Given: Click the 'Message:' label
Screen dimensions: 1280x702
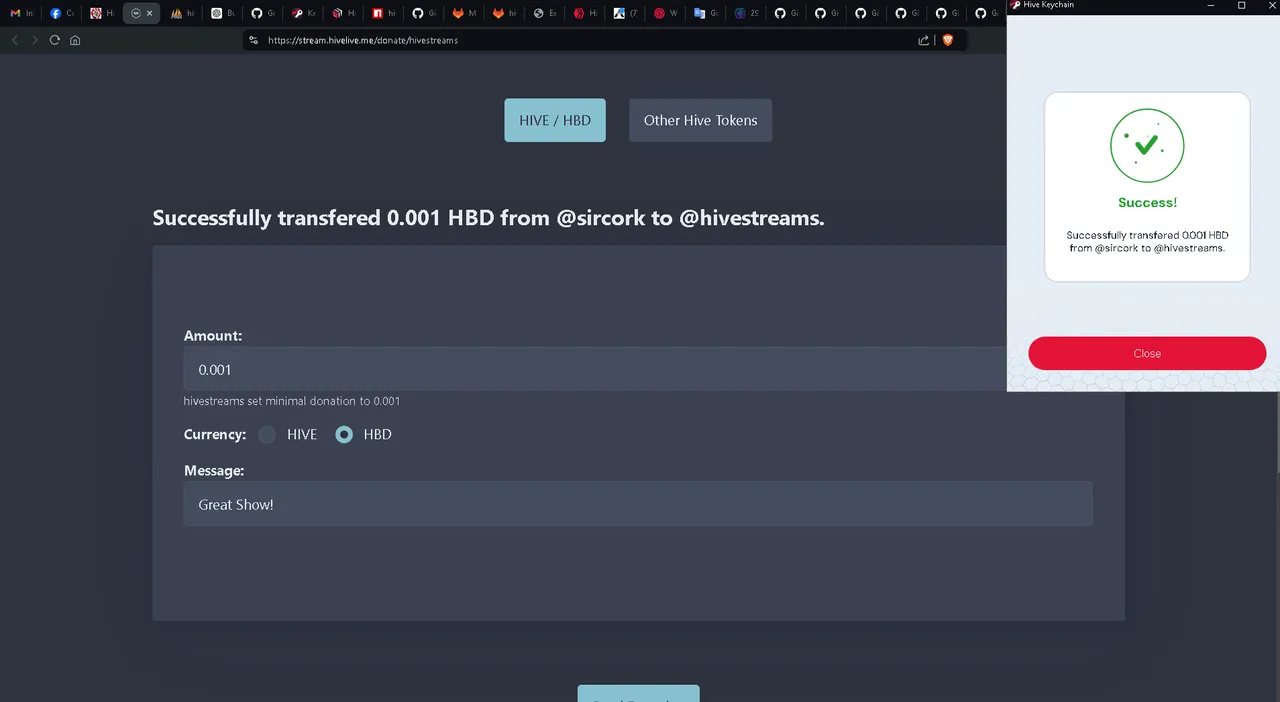Looking at the screenshot, I should 214,470.
